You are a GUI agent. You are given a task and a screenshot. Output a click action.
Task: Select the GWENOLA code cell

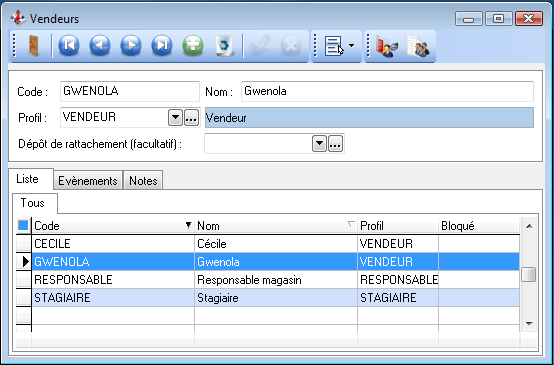coord(113,262)
